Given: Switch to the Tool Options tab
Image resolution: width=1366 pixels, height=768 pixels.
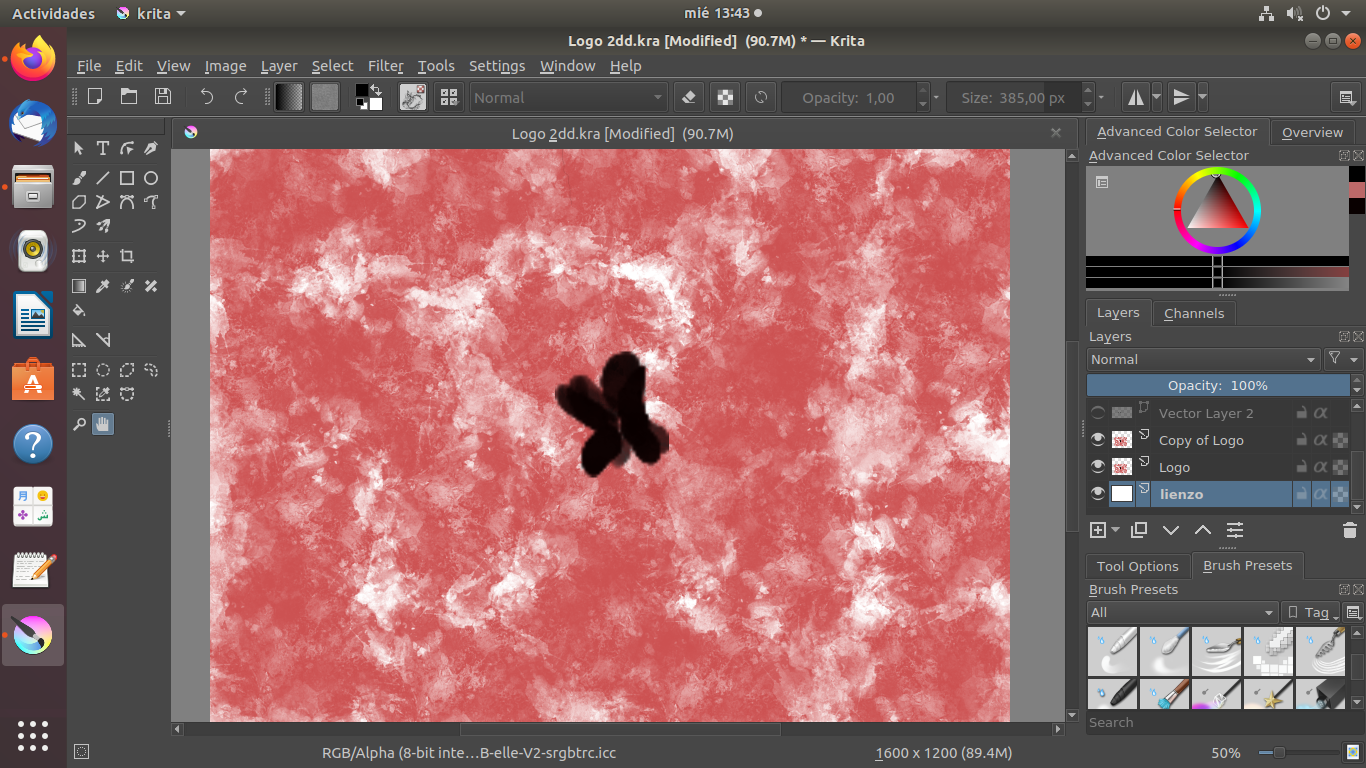Looking at the screenshot, I should coord(1138,566).
